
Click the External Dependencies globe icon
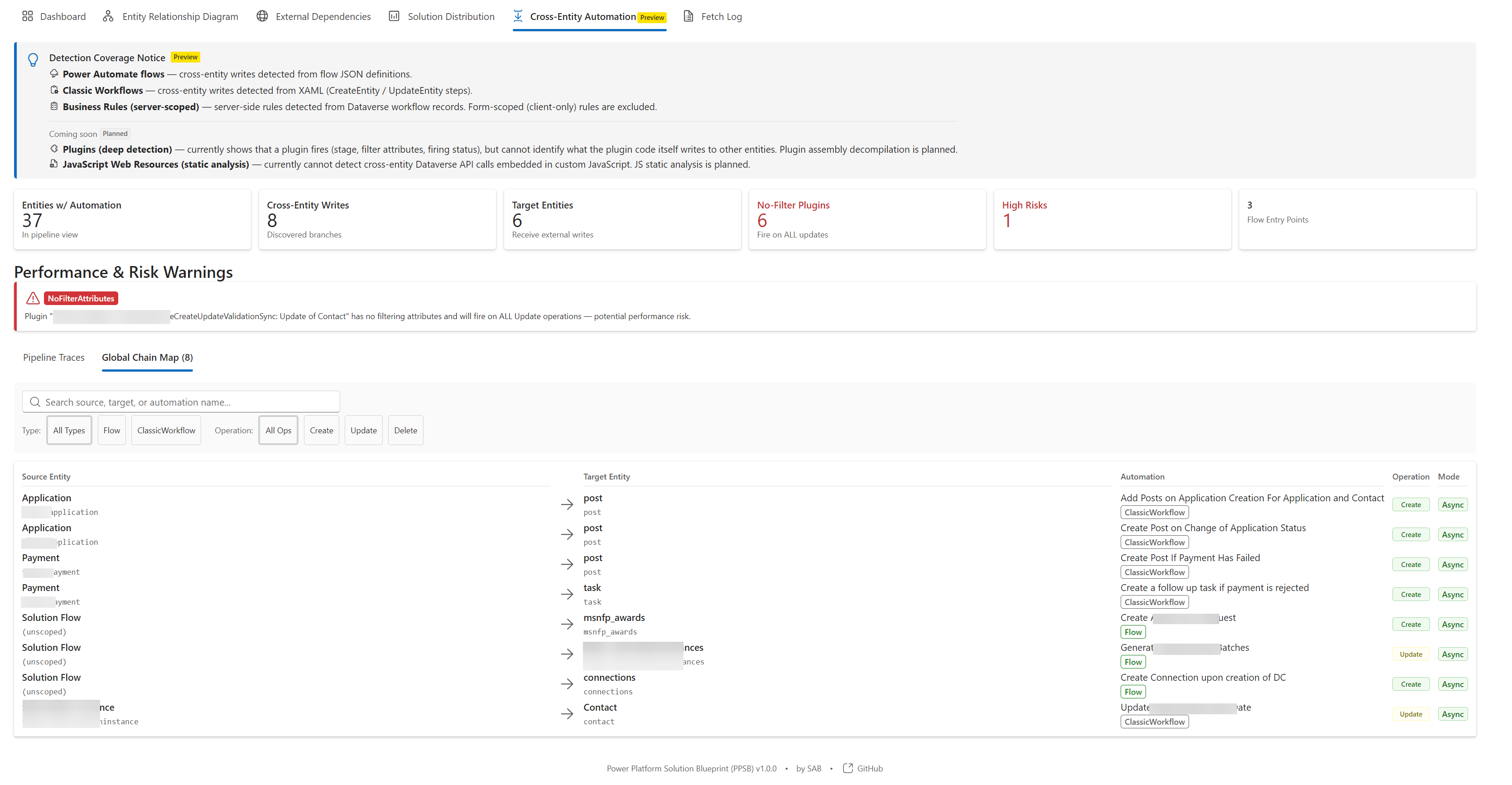pyautogui.click(x=262, y=16)
